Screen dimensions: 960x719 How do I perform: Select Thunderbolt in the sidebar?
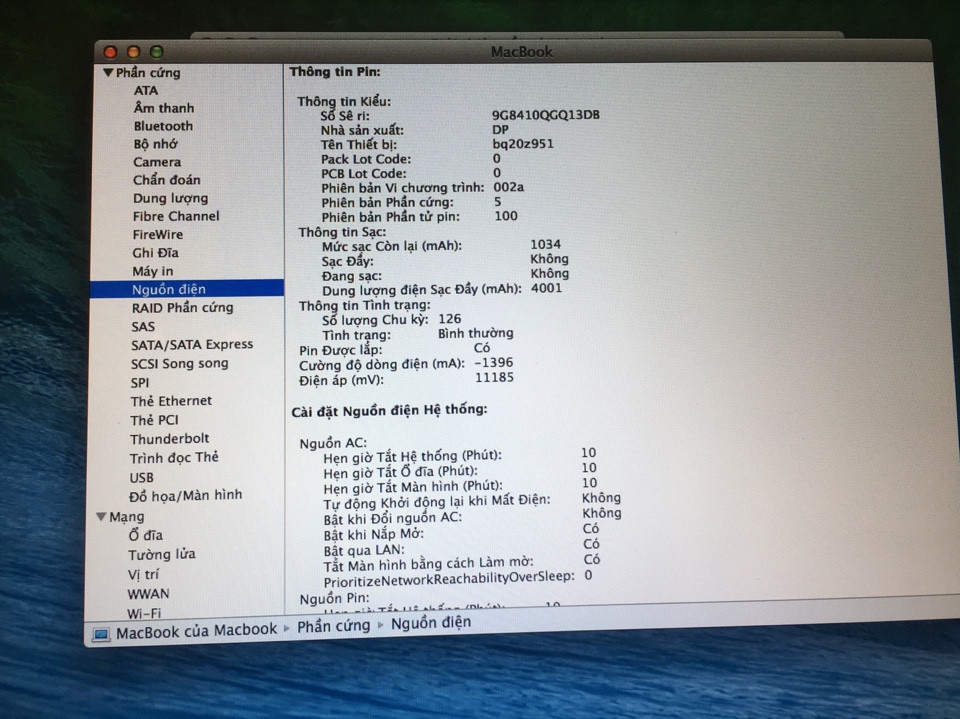169,439
